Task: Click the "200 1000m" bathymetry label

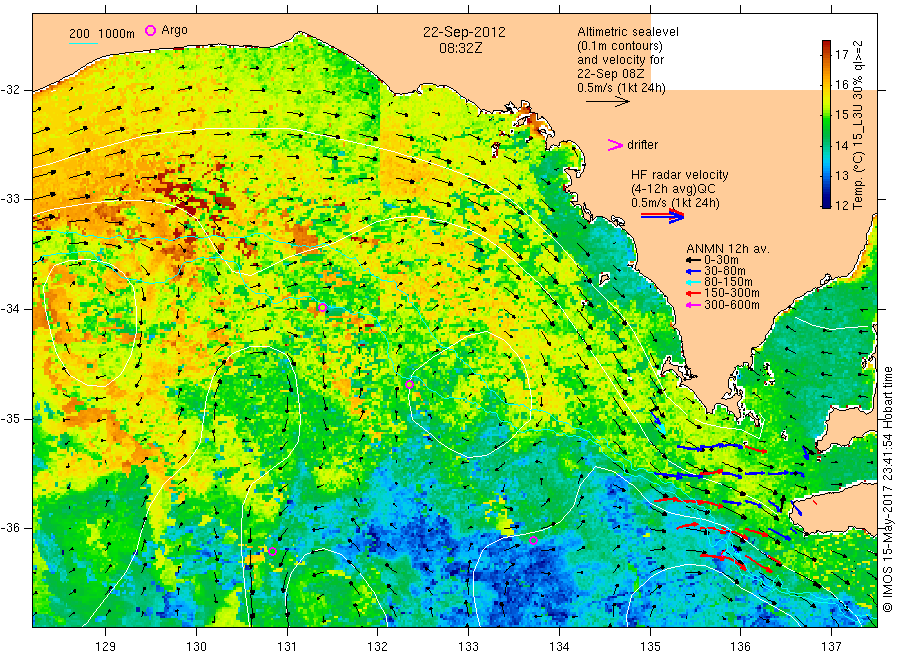Action: pos(102,34)
